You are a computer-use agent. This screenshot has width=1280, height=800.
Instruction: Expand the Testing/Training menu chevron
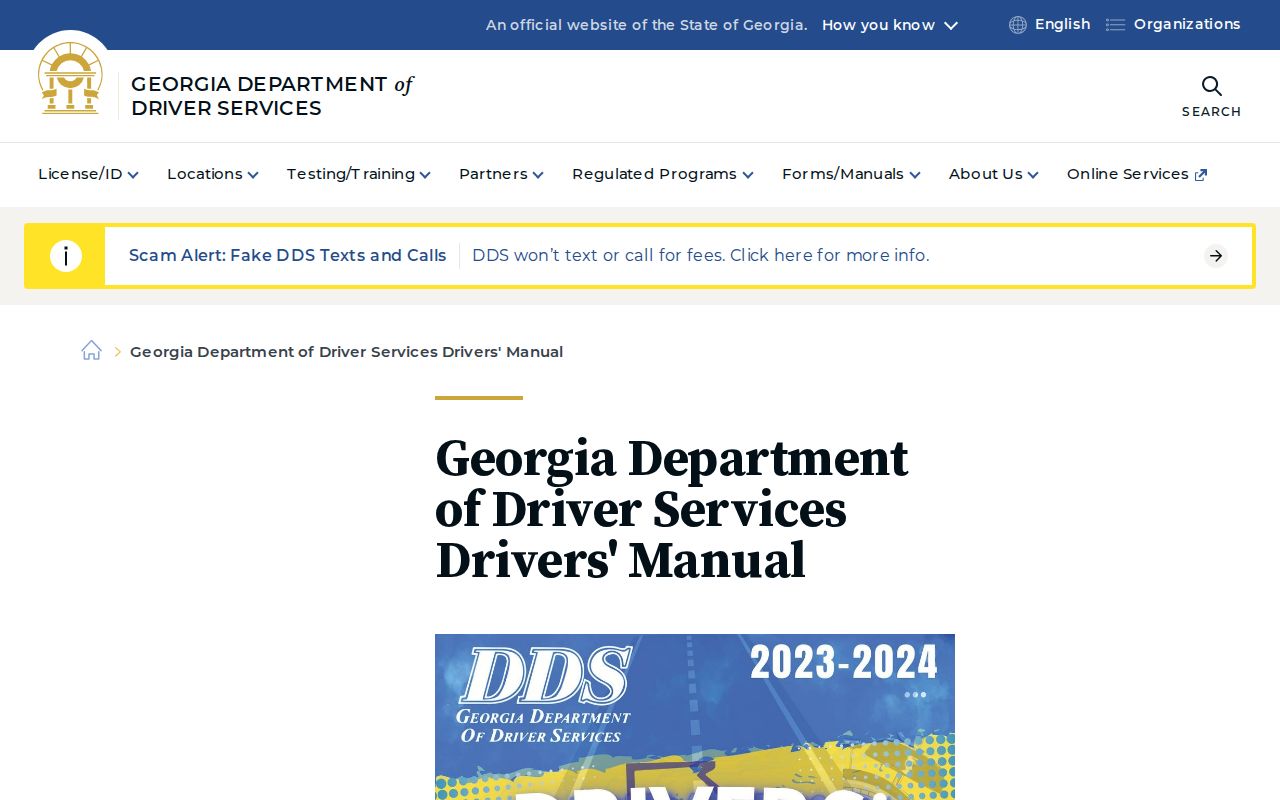(425, 175)
